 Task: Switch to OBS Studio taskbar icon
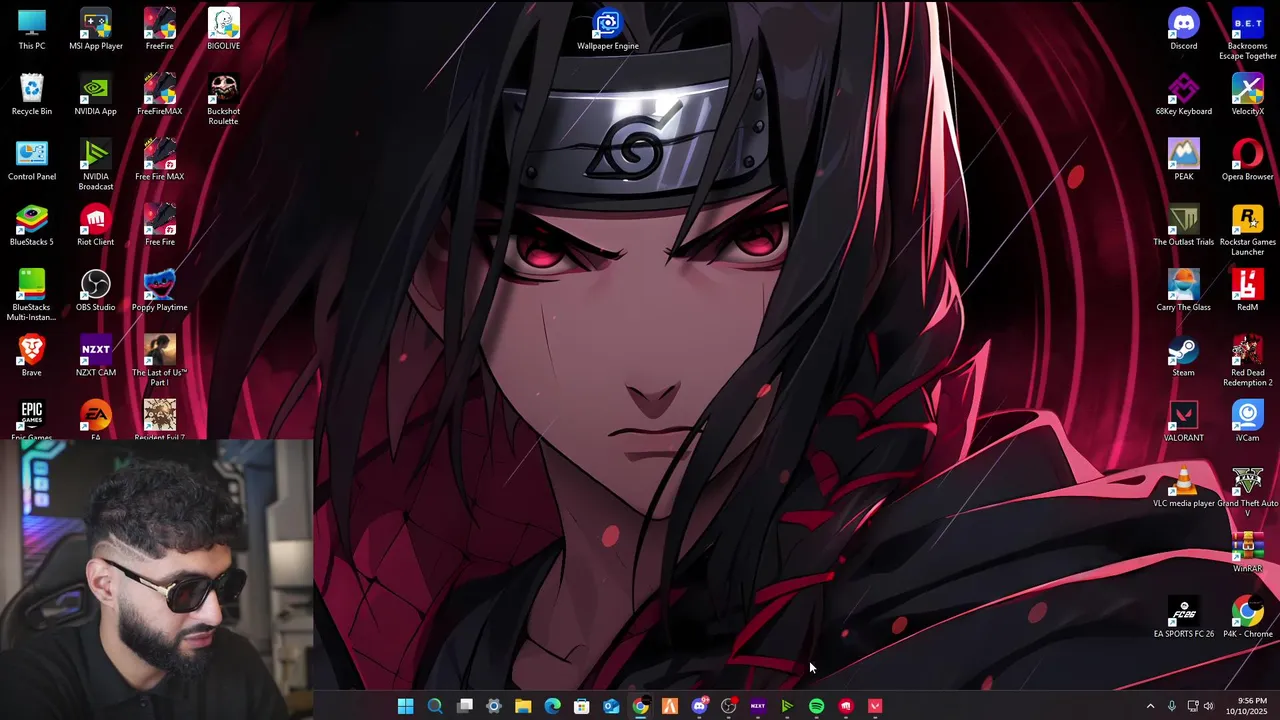[728, 706]
